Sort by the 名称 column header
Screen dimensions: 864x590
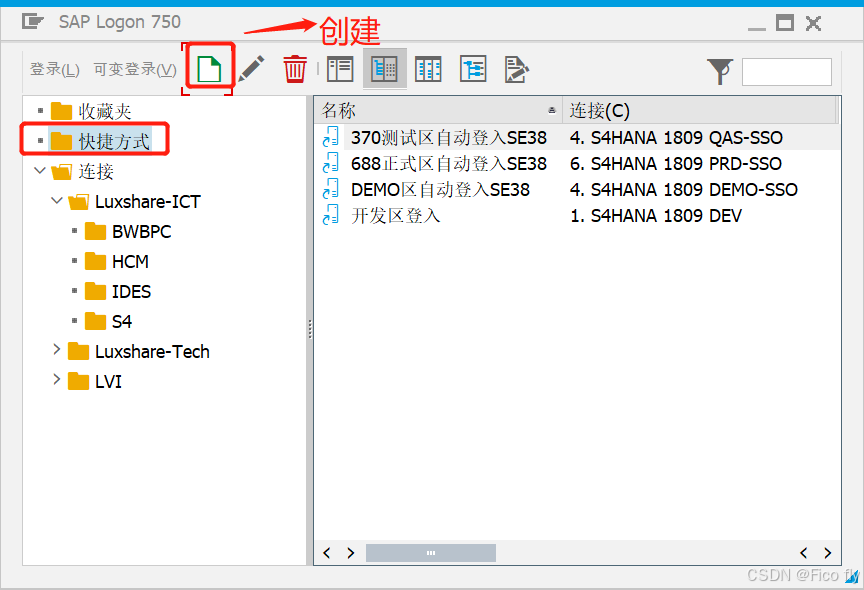pos(438,110)
